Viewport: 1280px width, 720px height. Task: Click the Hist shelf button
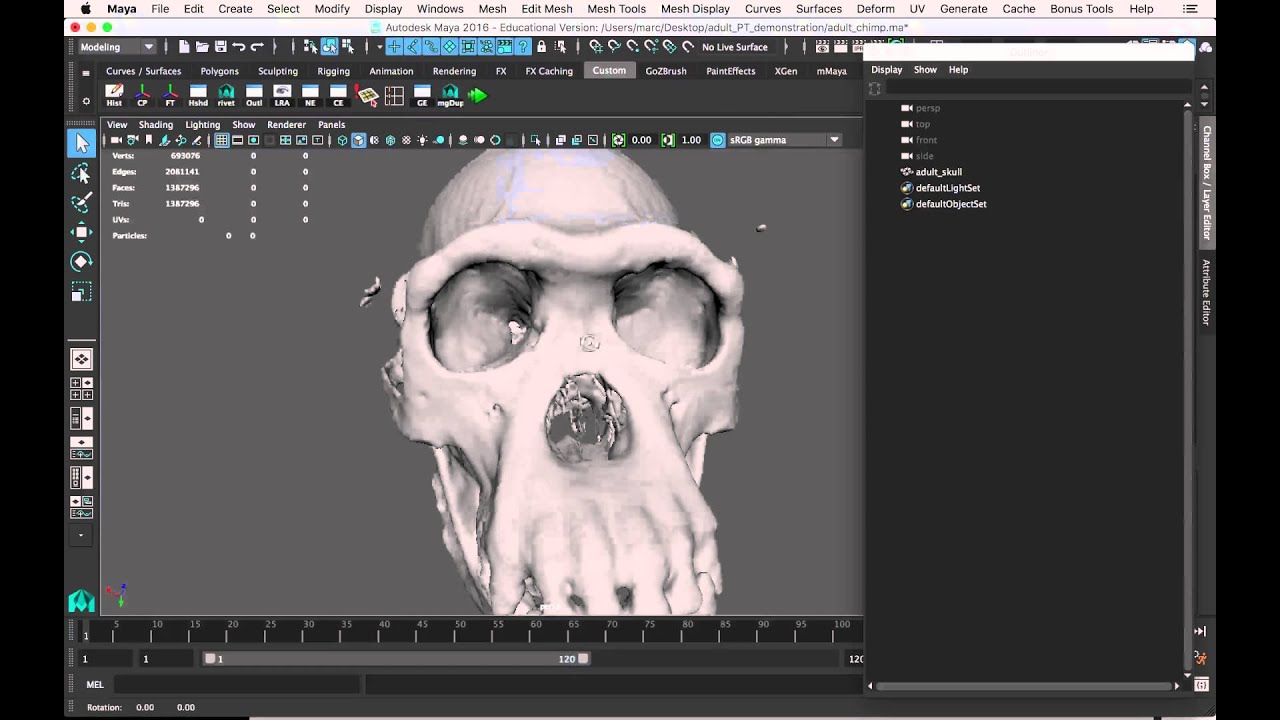114,96
